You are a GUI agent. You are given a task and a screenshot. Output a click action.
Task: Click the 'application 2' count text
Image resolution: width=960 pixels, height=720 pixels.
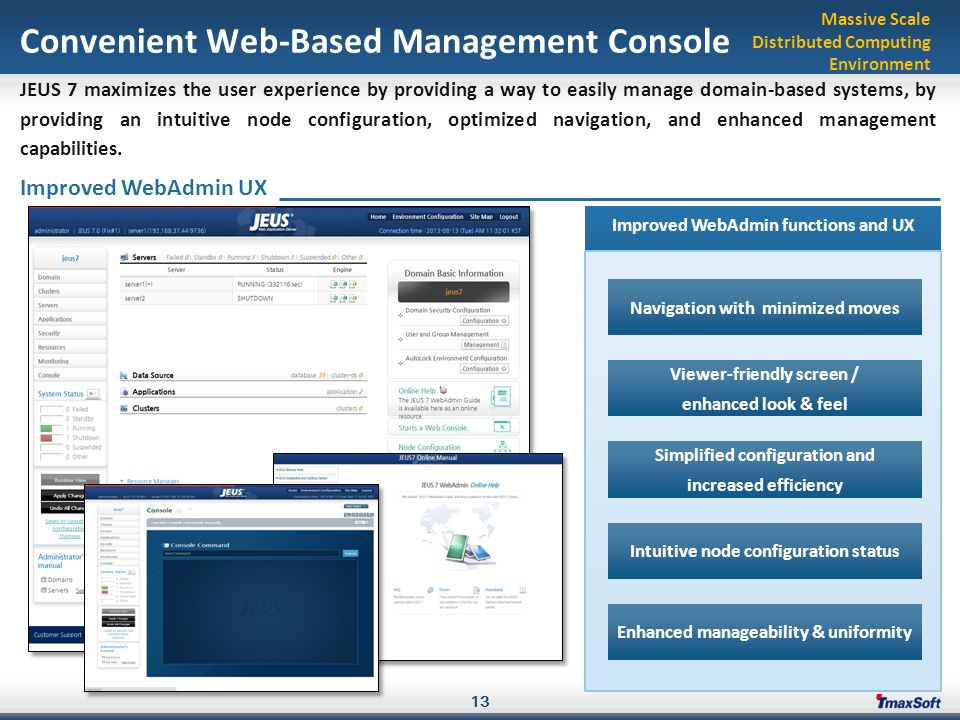pos(344,392)
